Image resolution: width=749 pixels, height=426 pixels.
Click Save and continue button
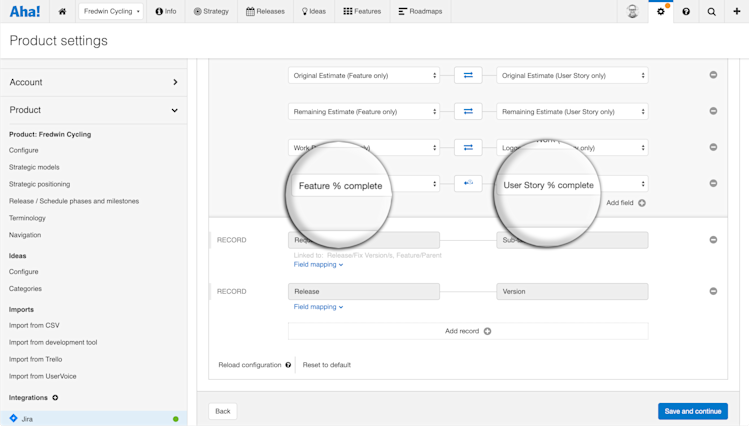click(693, 411)
